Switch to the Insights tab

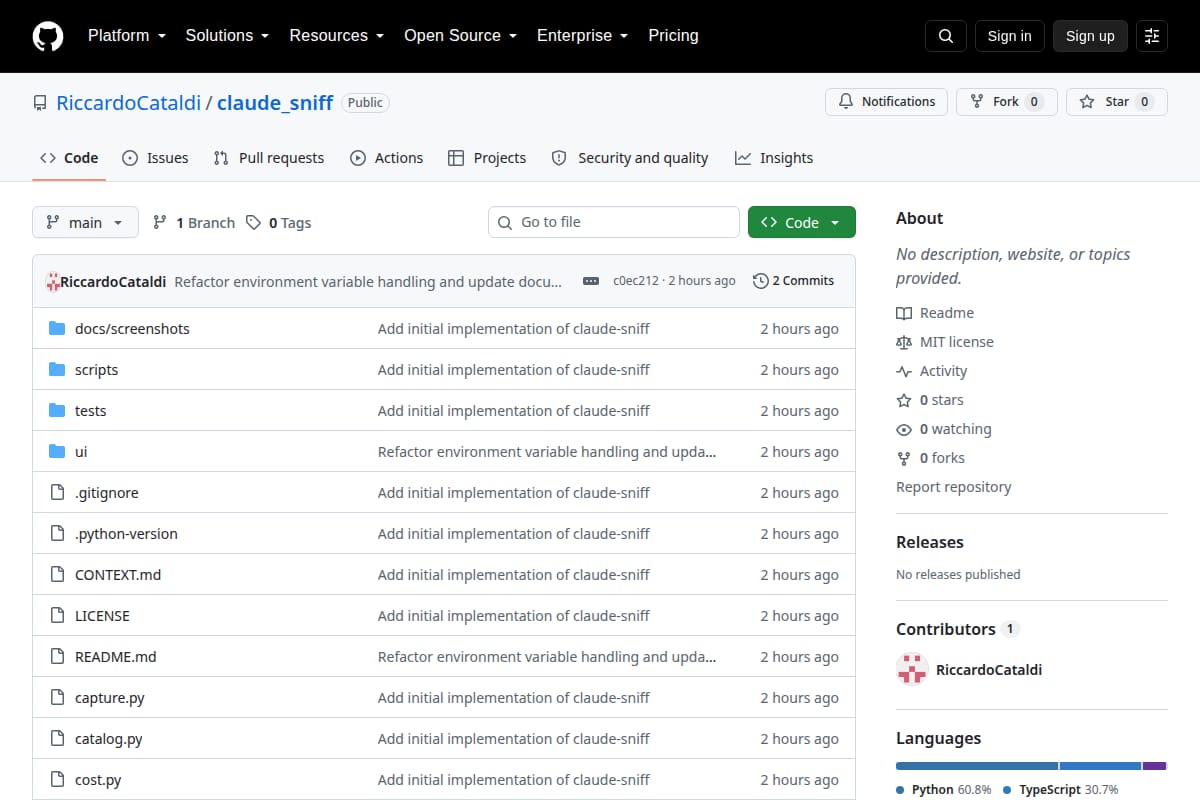pos(774,158)
